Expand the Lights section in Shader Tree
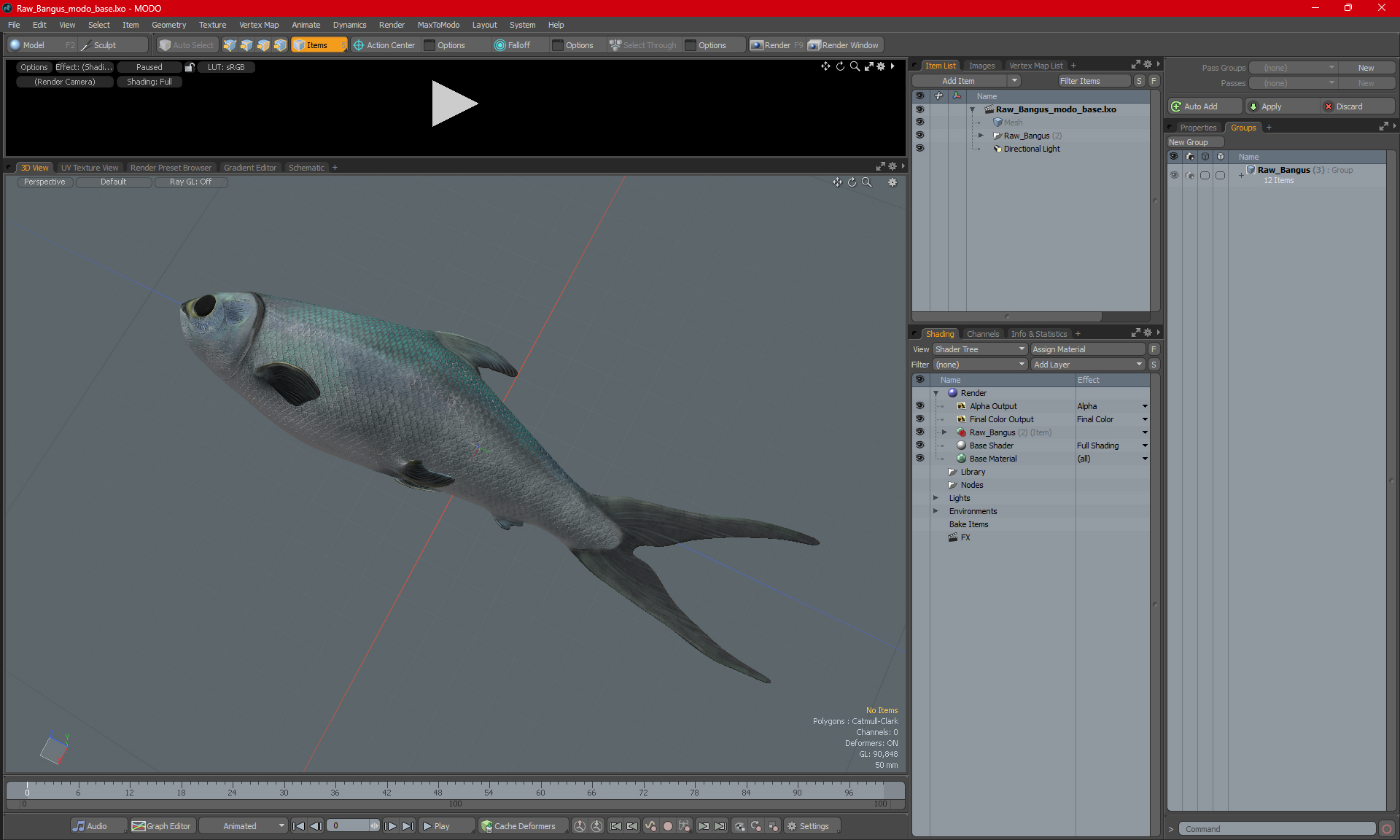The image size is (1400, 840). click(935, 497)
